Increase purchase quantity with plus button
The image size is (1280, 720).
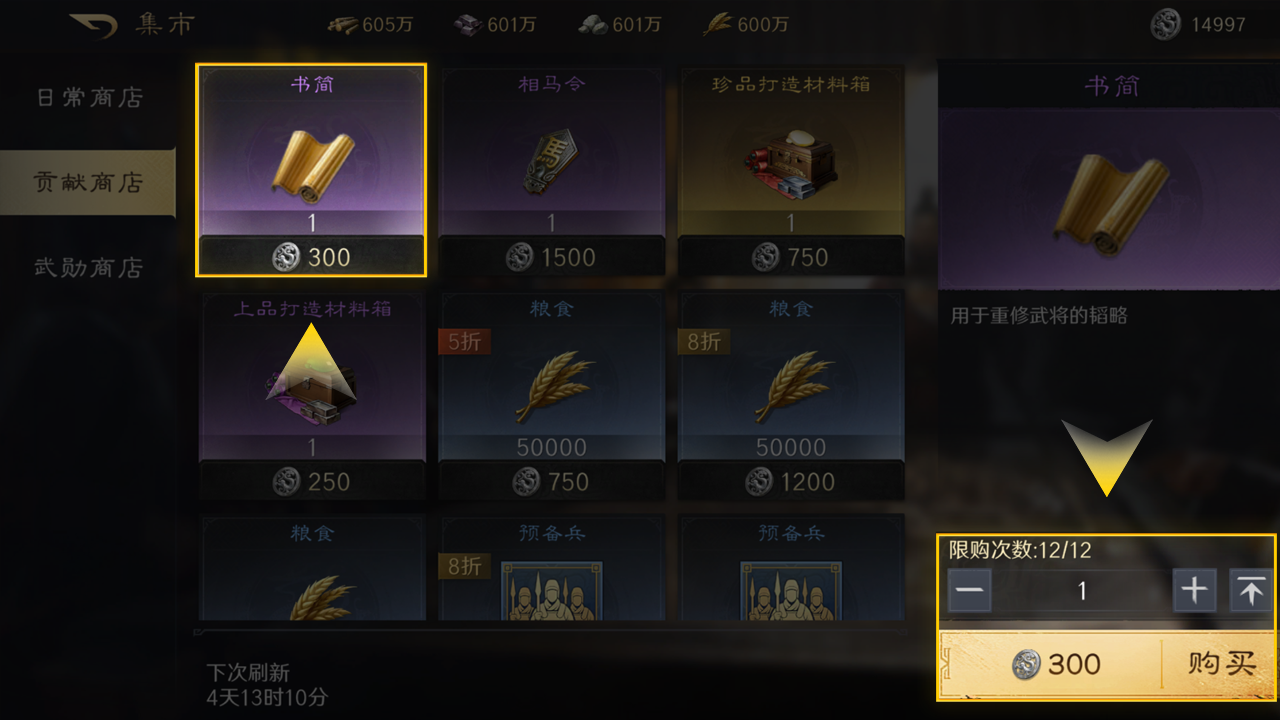tap(1194, 591)
